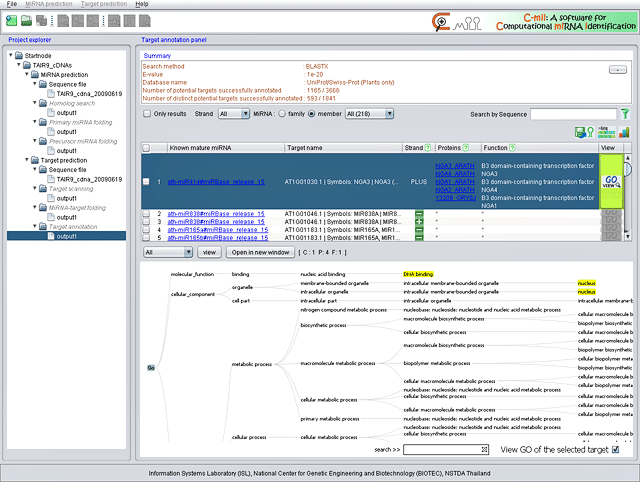Click the minus strand icon in row 4
This screenshot has width=640, height=482.
(x=419, y=230)
